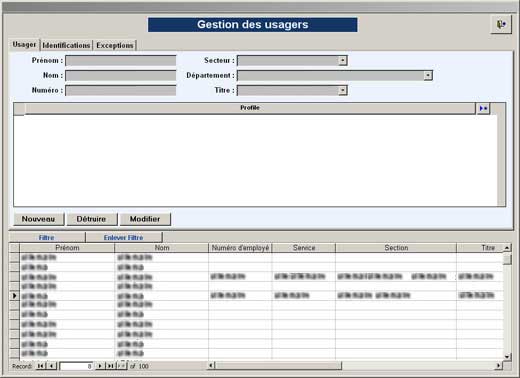Viewport: 520px width, 378px height.
Task: Click the Titre column header in grid
Action: click(480, 248)
